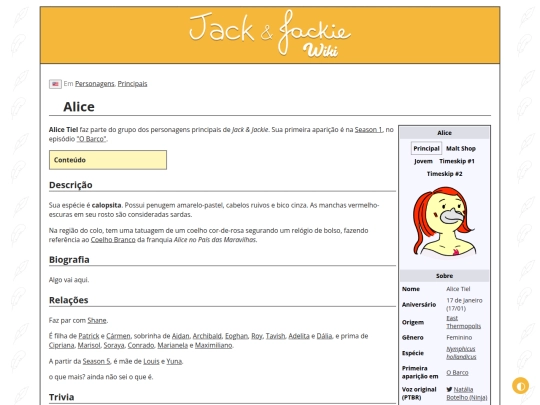Open the Personagens category link
Image resolution: width=540 pixels, height=405 pixels.
94,84
